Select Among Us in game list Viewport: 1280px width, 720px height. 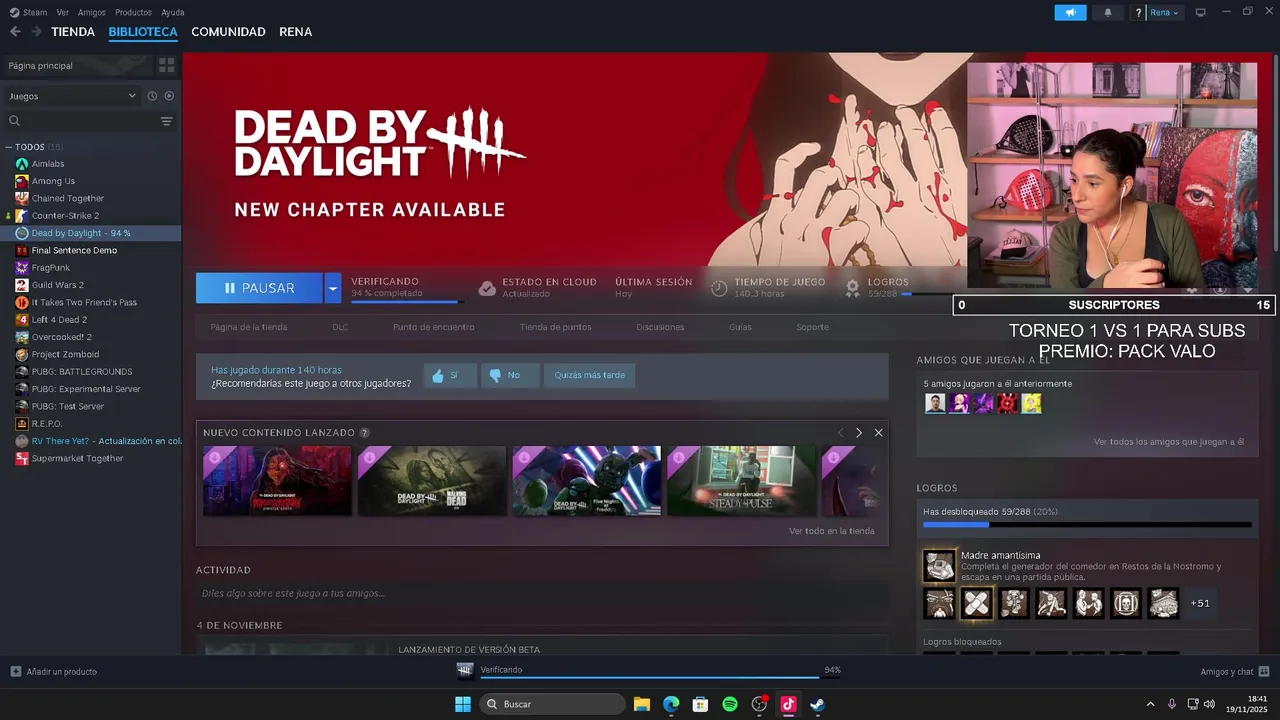click(x=53, y=181)
